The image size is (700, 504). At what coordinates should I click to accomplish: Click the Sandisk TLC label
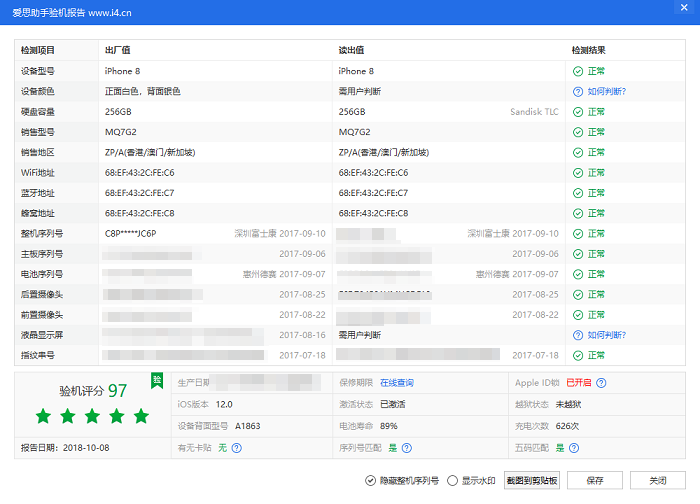534,112
